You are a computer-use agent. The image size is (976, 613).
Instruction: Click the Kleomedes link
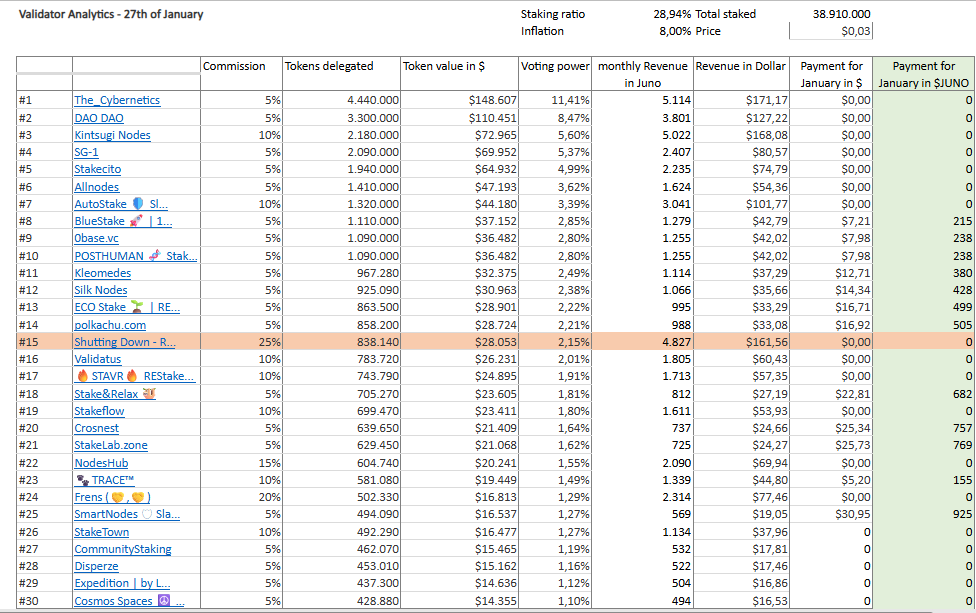click(103, 273)
